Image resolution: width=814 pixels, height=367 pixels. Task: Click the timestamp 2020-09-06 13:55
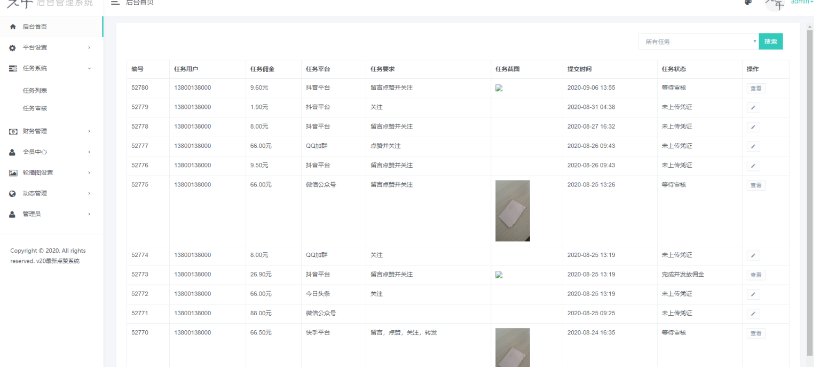[x=591, y=88]
